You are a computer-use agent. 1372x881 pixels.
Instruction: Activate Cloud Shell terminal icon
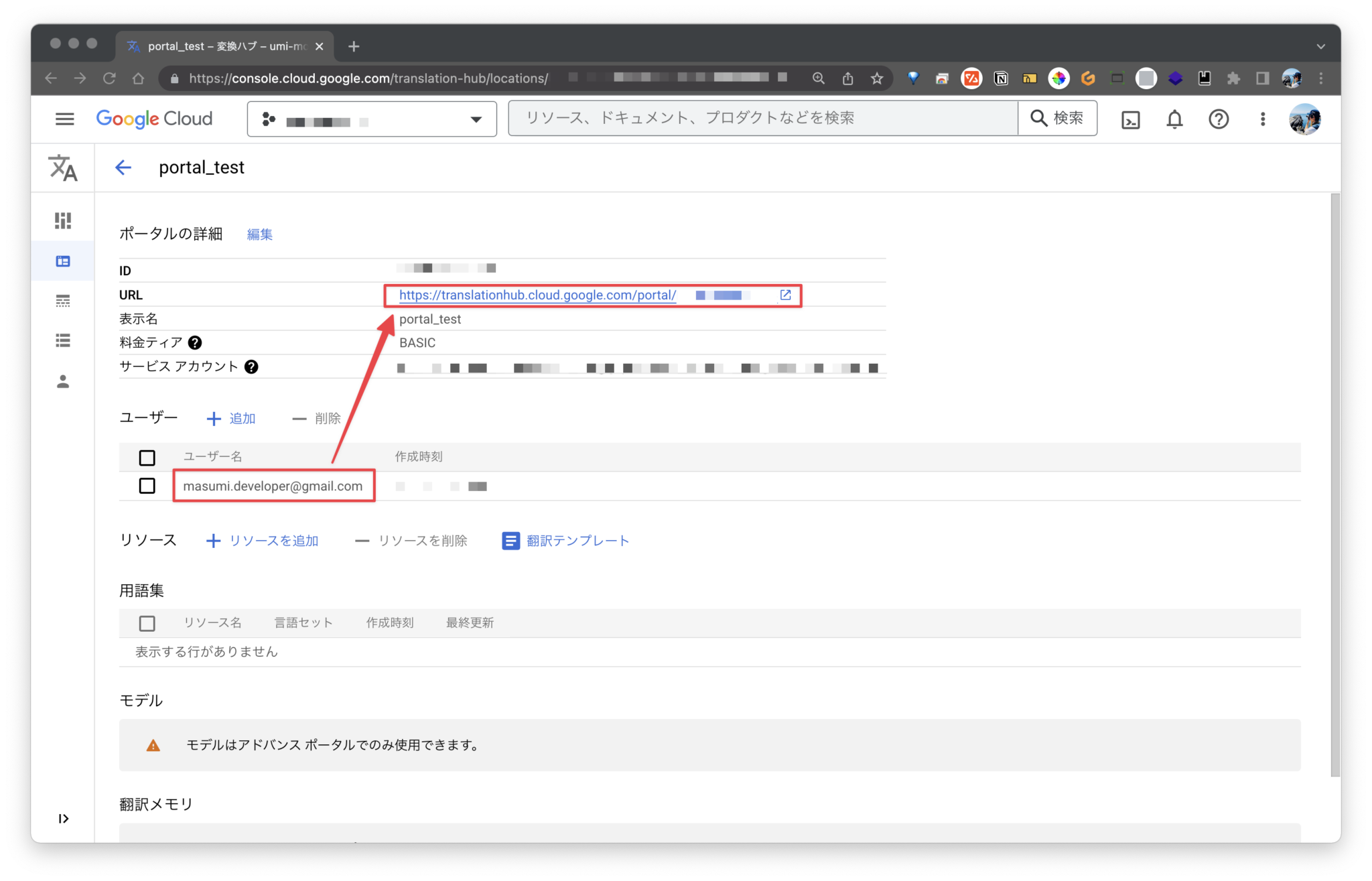pyautogui.click(x=1130, y=119)
